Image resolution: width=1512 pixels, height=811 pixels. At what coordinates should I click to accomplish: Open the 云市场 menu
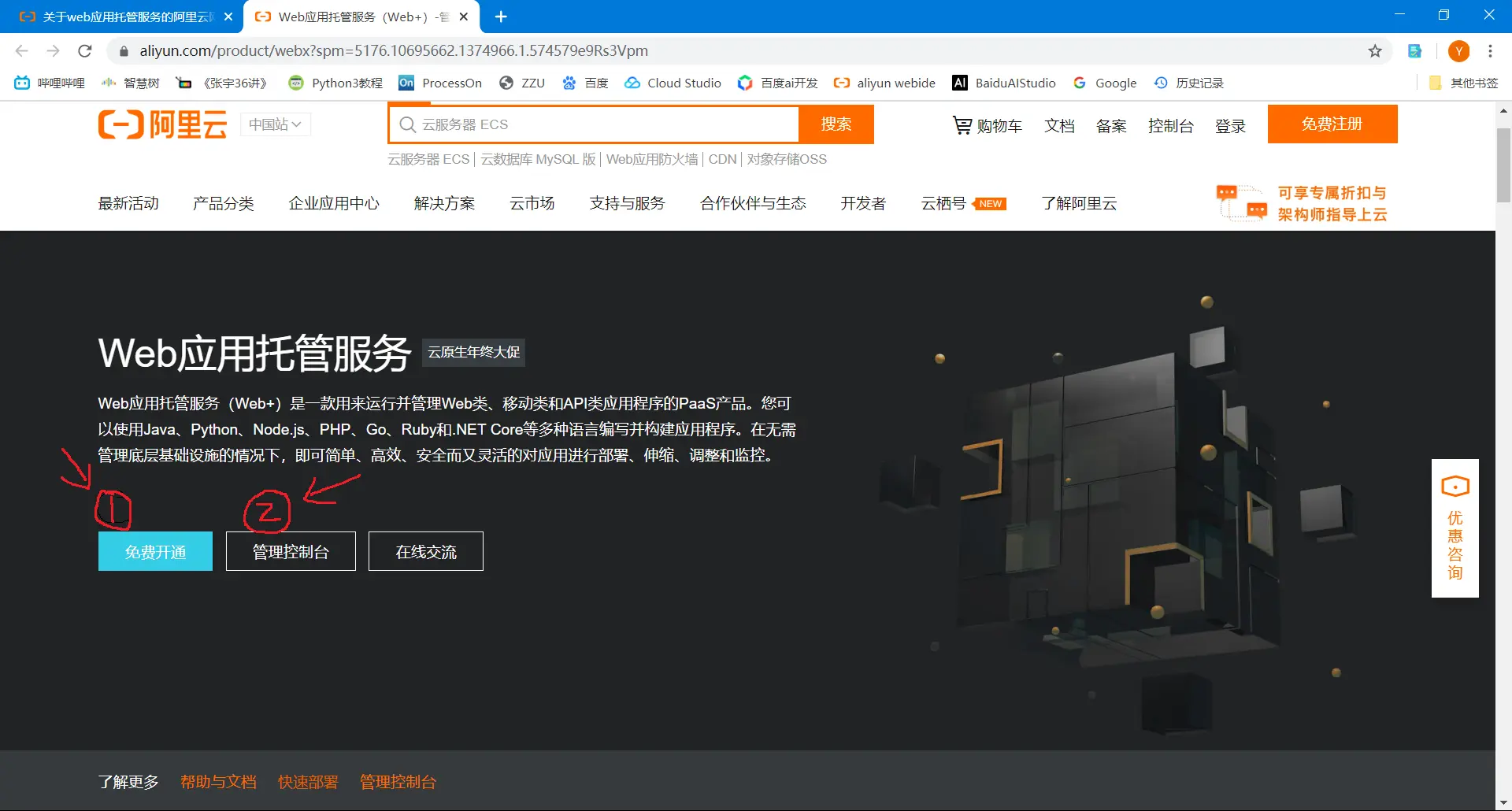tap(532, 203)
